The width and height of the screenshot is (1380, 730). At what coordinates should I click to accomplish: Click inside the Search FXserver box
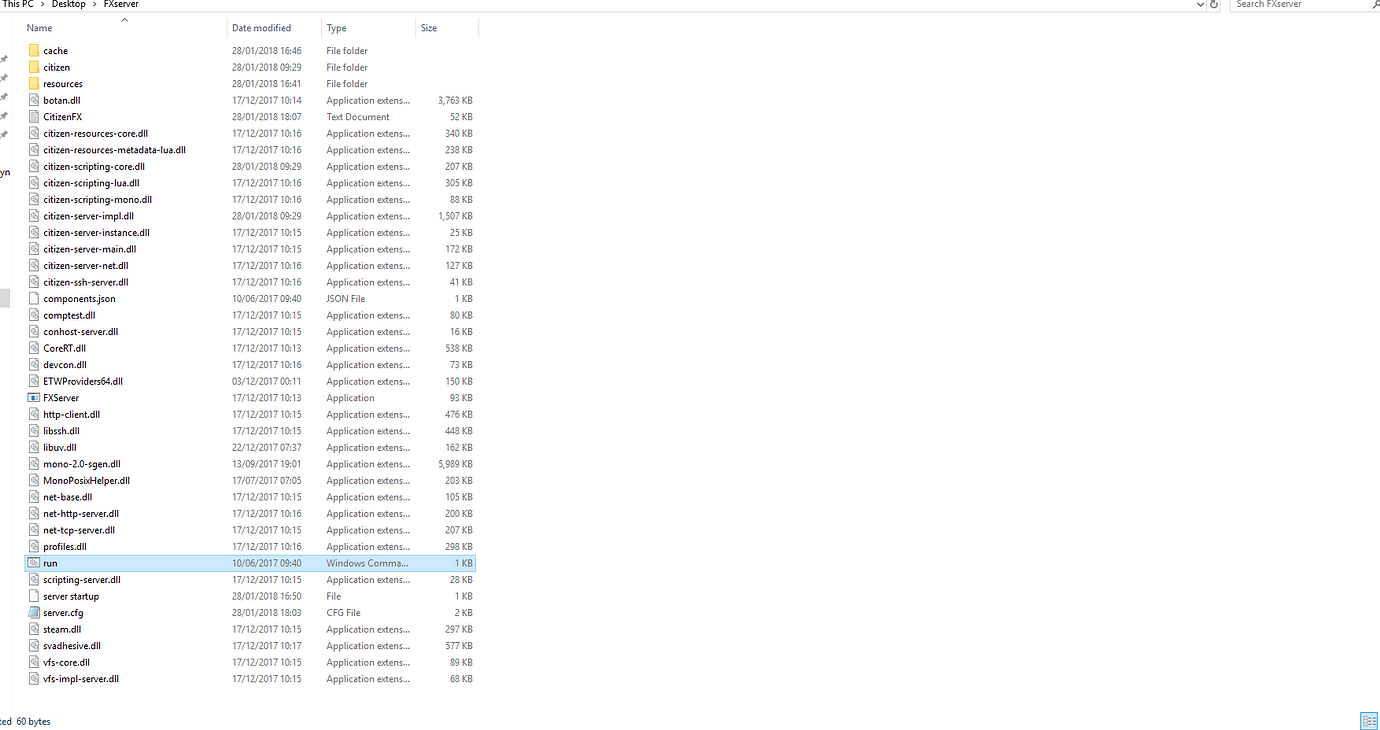click(1290, 5)
